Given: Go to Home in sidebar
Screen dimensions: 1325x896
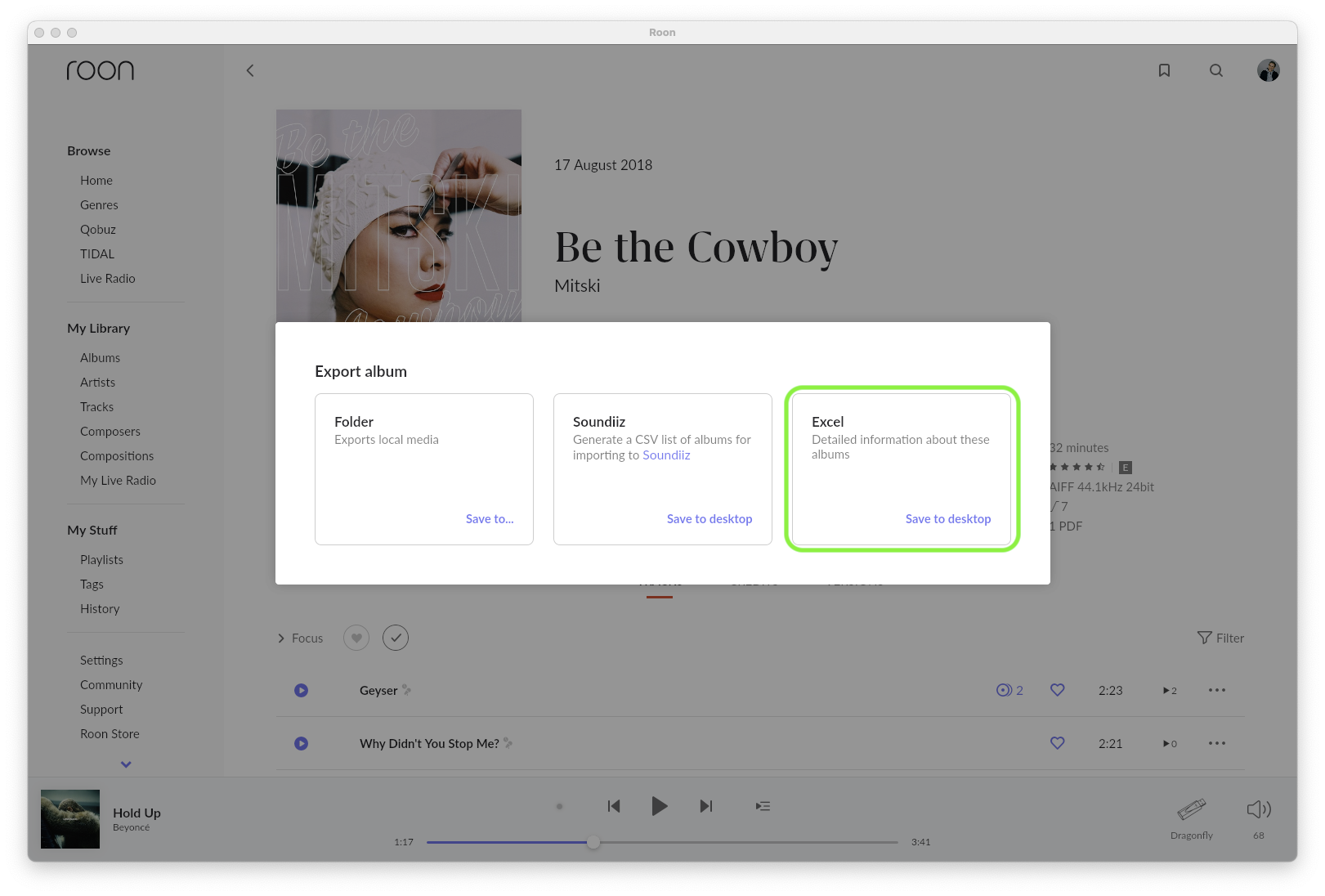Looking at the screenshot, I should coord(96,181).
